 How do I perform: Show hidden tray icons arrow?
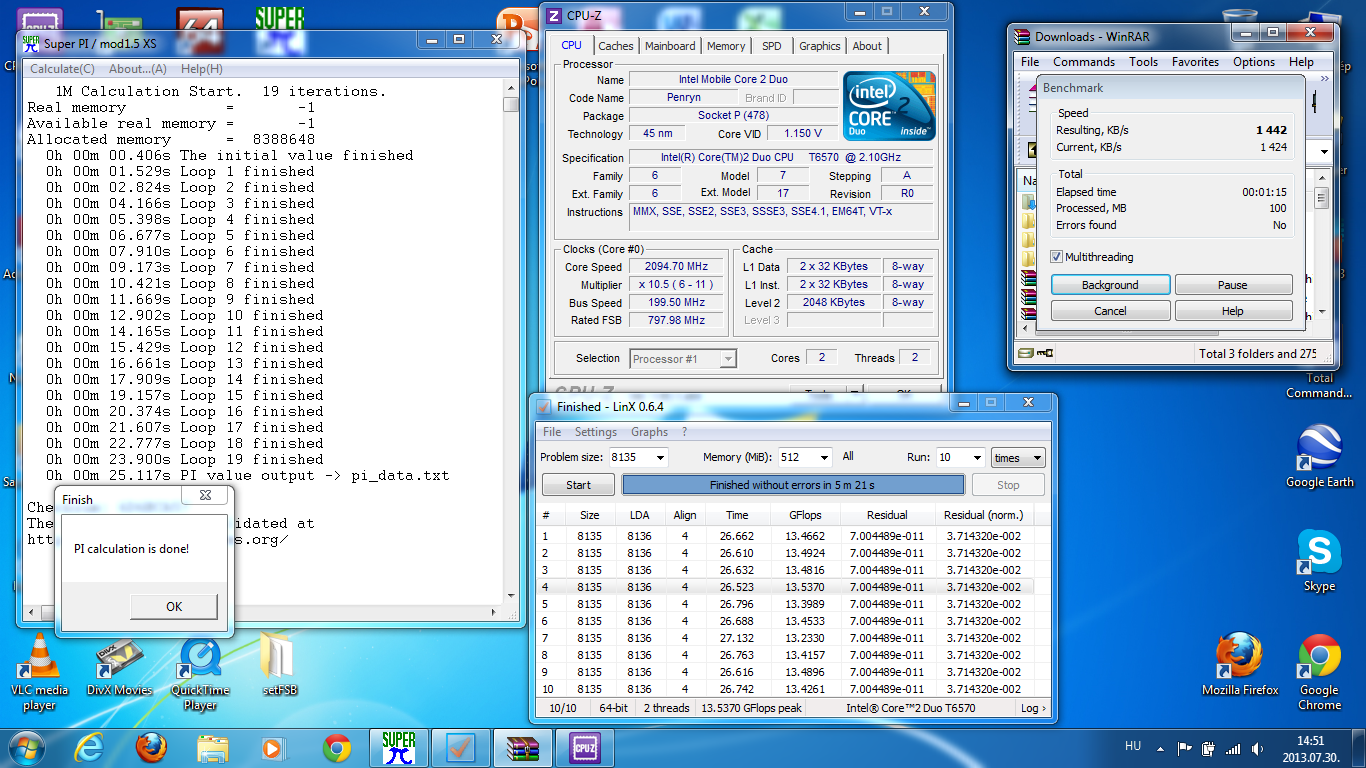tap(1159, 748)
